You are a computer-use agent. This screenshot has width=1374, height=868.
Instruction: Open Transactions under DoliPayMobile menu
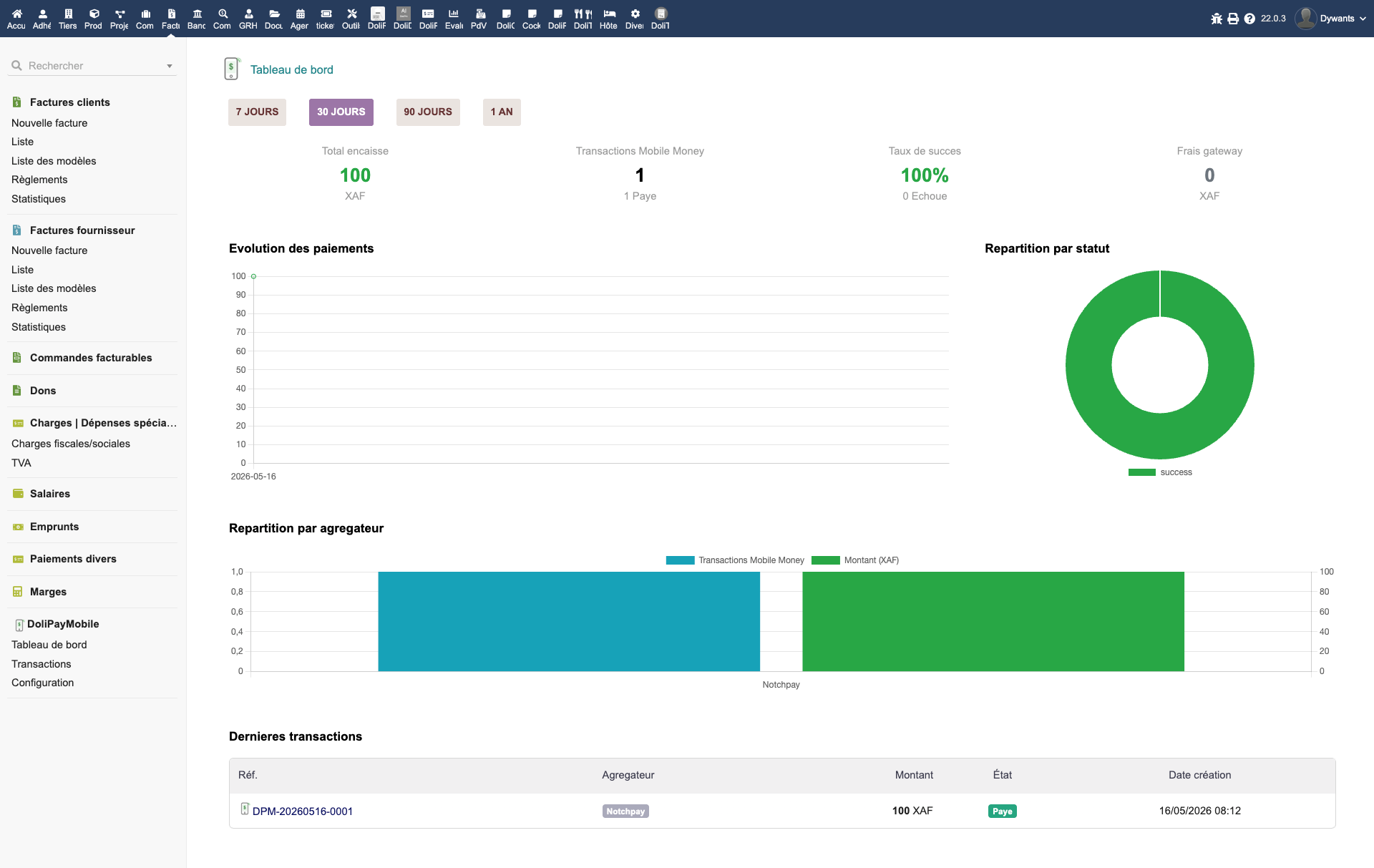[x=42, y=664]
